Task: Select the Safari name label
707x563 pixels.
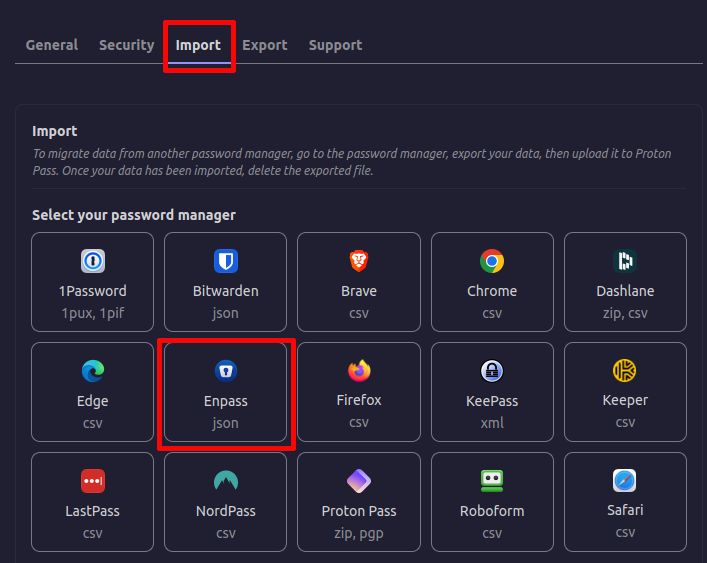Action: click(x=625, y=510)
